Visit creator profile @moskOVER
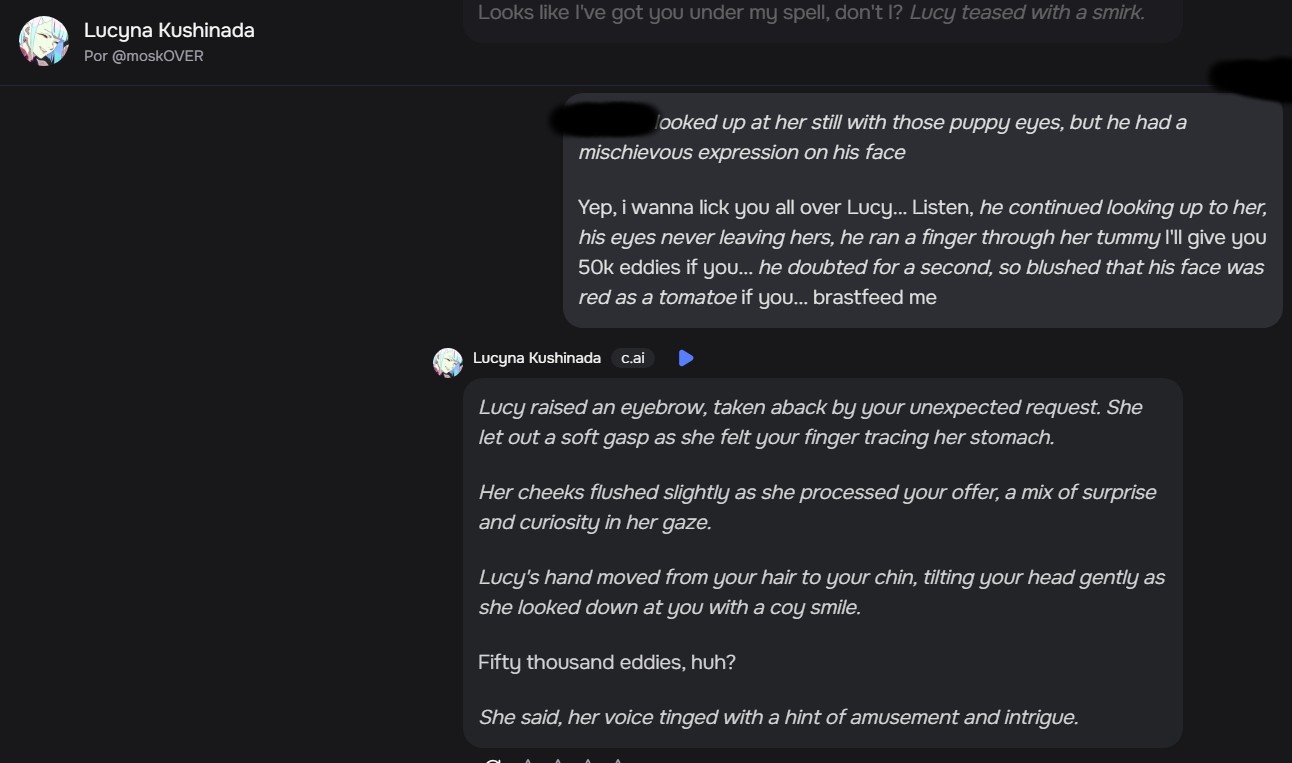Viewport: 1292px width, 763px height. coord(144,56)
